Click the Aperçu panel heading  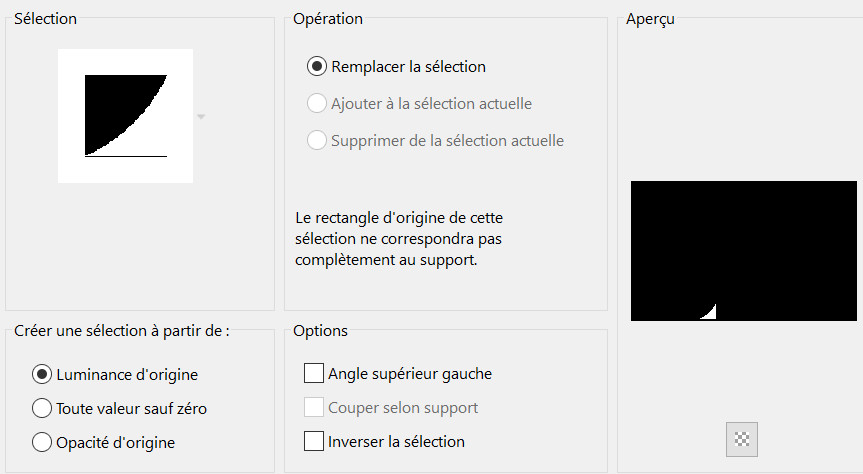[650, 19]
